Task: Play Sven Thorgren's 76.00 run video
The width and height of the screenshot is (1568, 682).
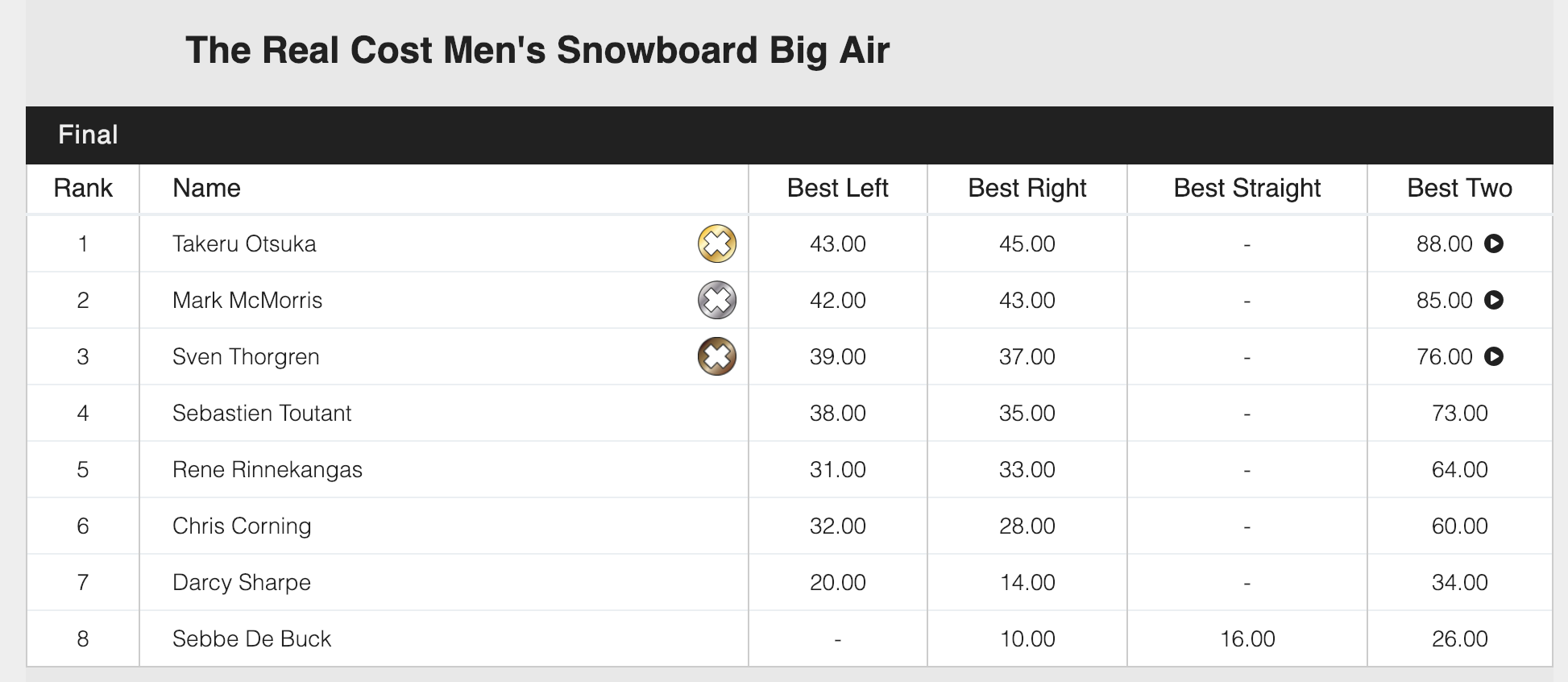Action: click(1494, 356)
